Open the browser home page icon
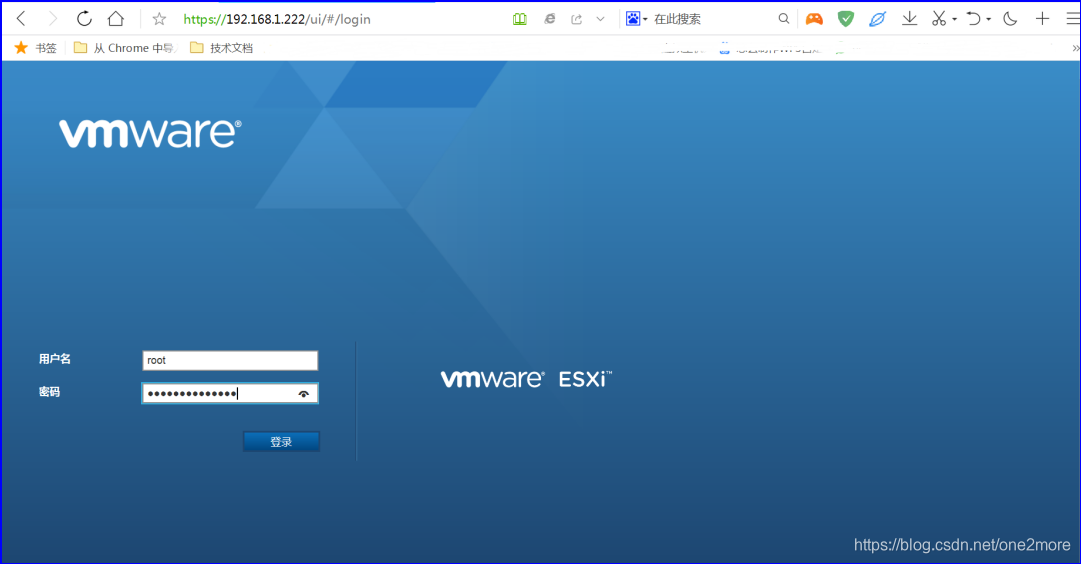 (x=116, y=19)
